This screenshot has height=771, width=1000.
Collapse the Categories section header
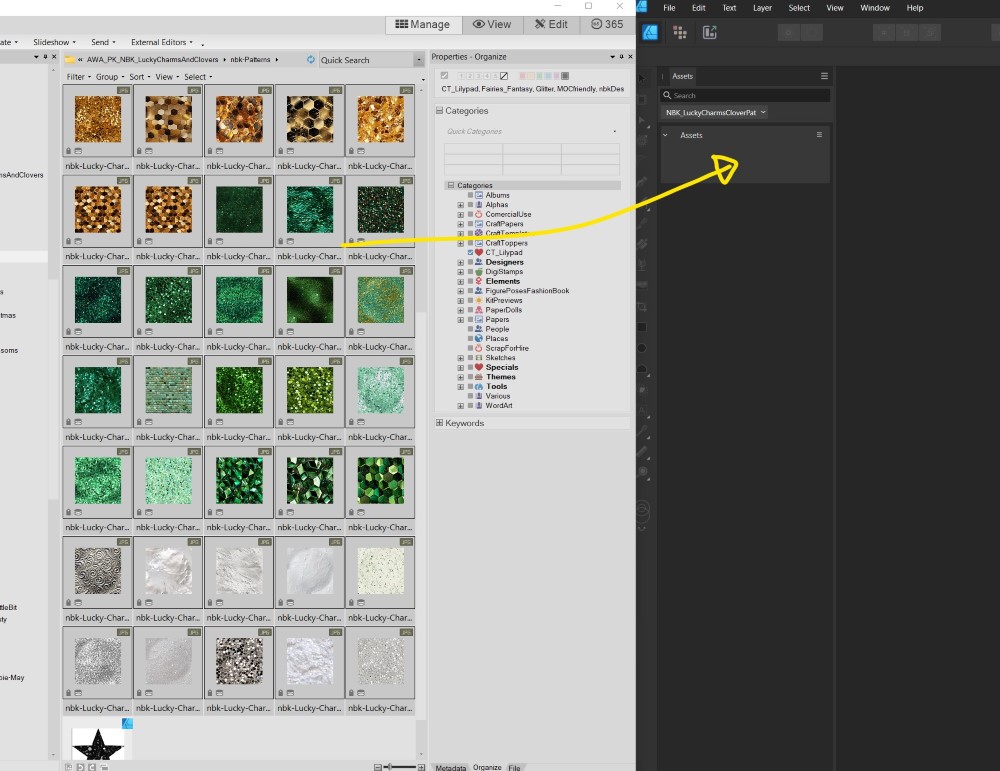[x=439, y=110]
